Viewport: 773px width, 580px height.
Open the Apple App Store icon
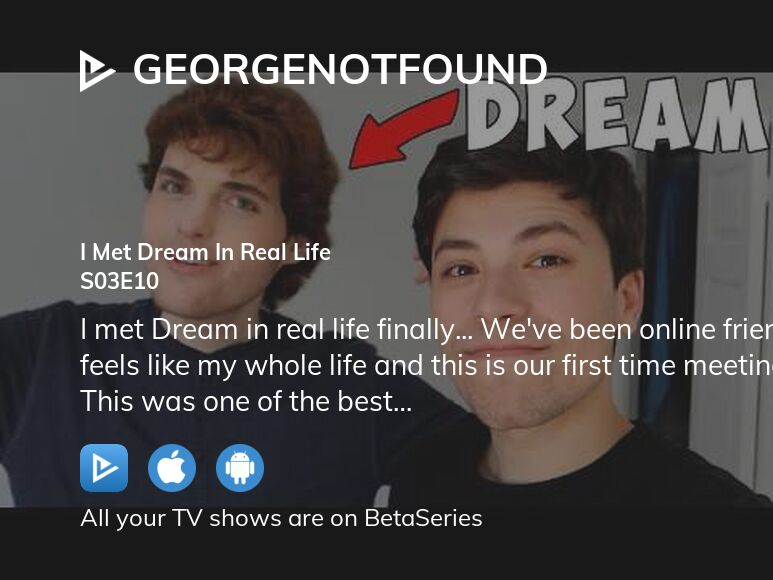172,468
